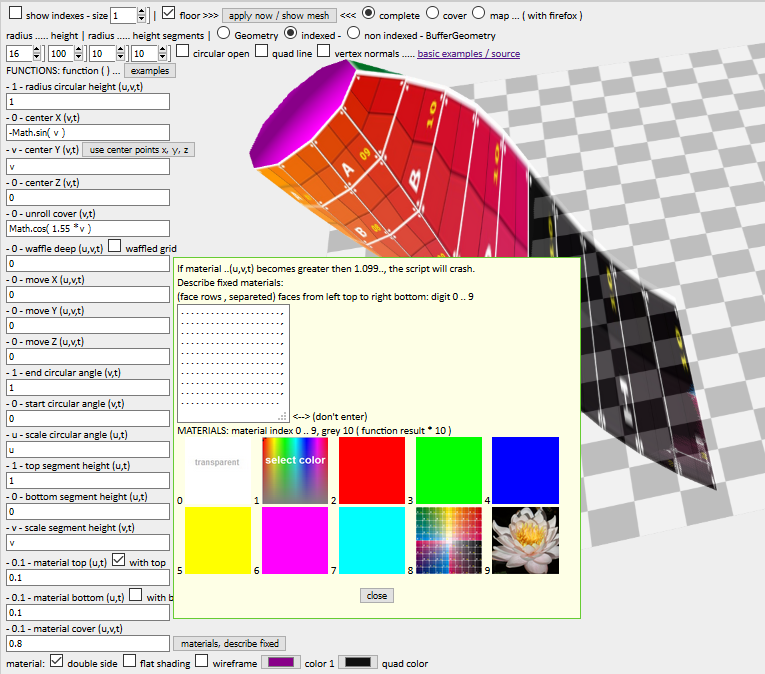This screenshot has width=765, height=674.
Task: Choose the color grid texture material 8
Action: 449,540
